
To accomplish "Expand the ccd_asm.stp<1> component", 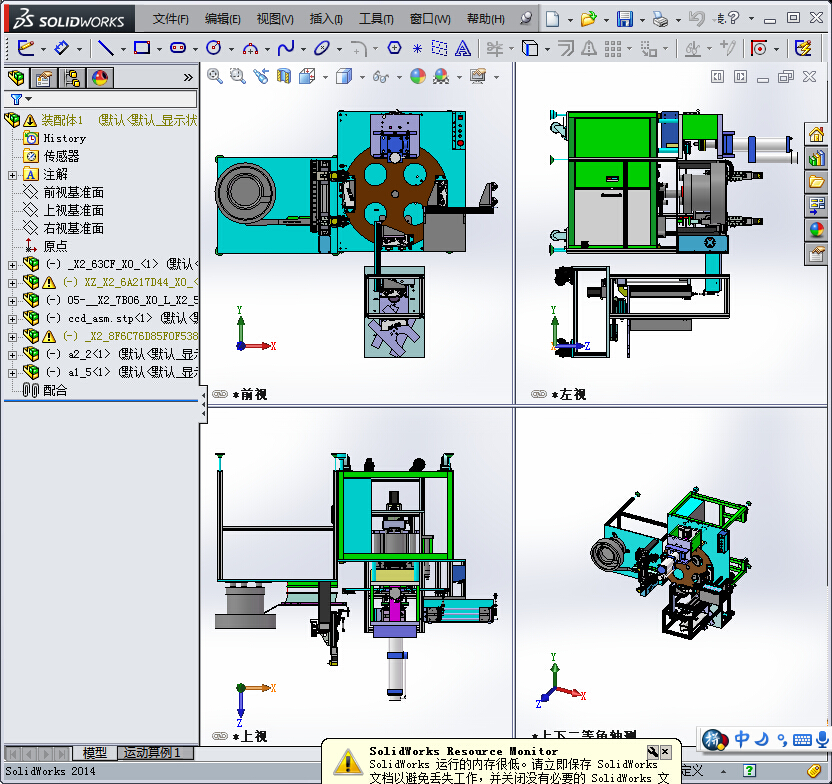I will [x=12, y=319].
